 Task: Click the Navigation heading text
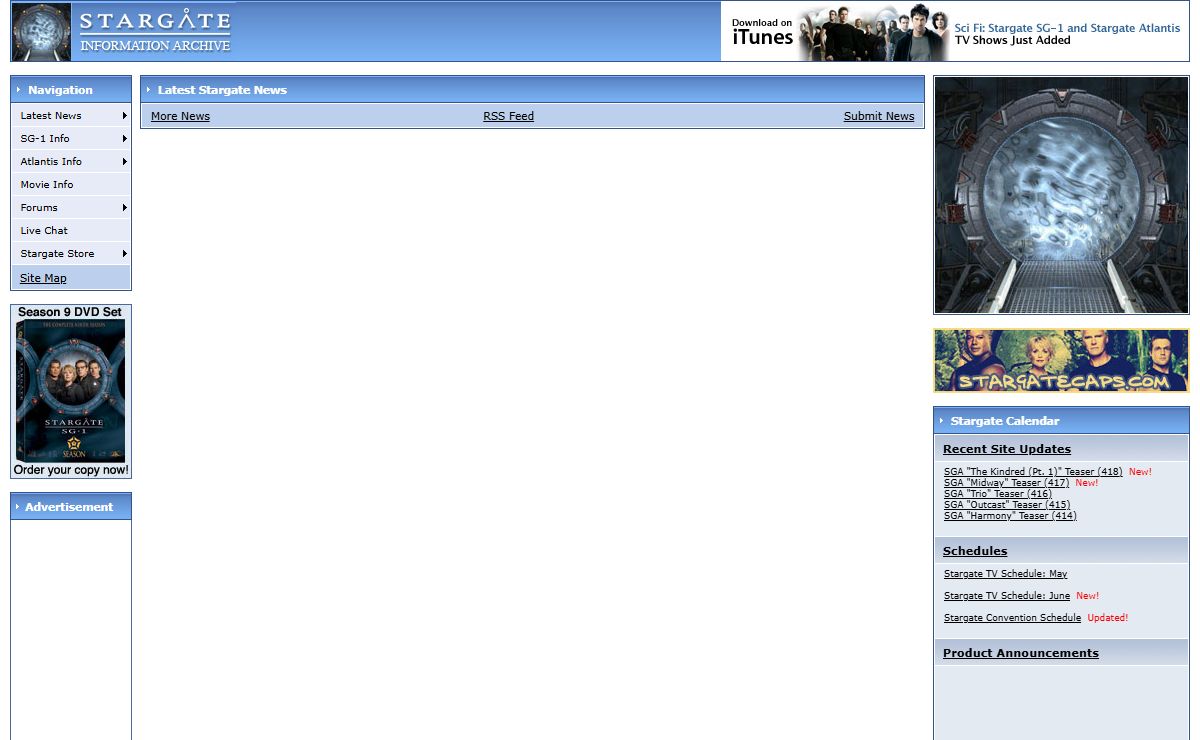click(60, 90)
